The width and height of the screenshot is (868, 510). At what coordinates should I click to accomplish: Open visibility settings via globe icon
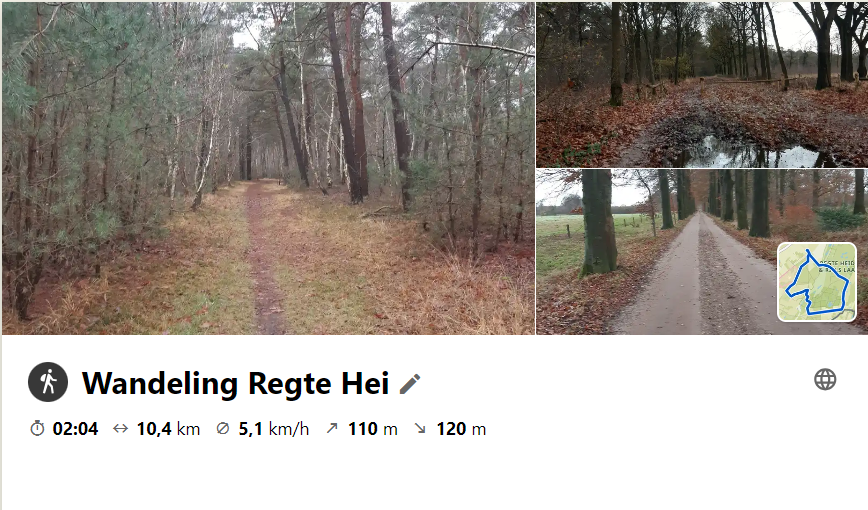coord(825,379)
